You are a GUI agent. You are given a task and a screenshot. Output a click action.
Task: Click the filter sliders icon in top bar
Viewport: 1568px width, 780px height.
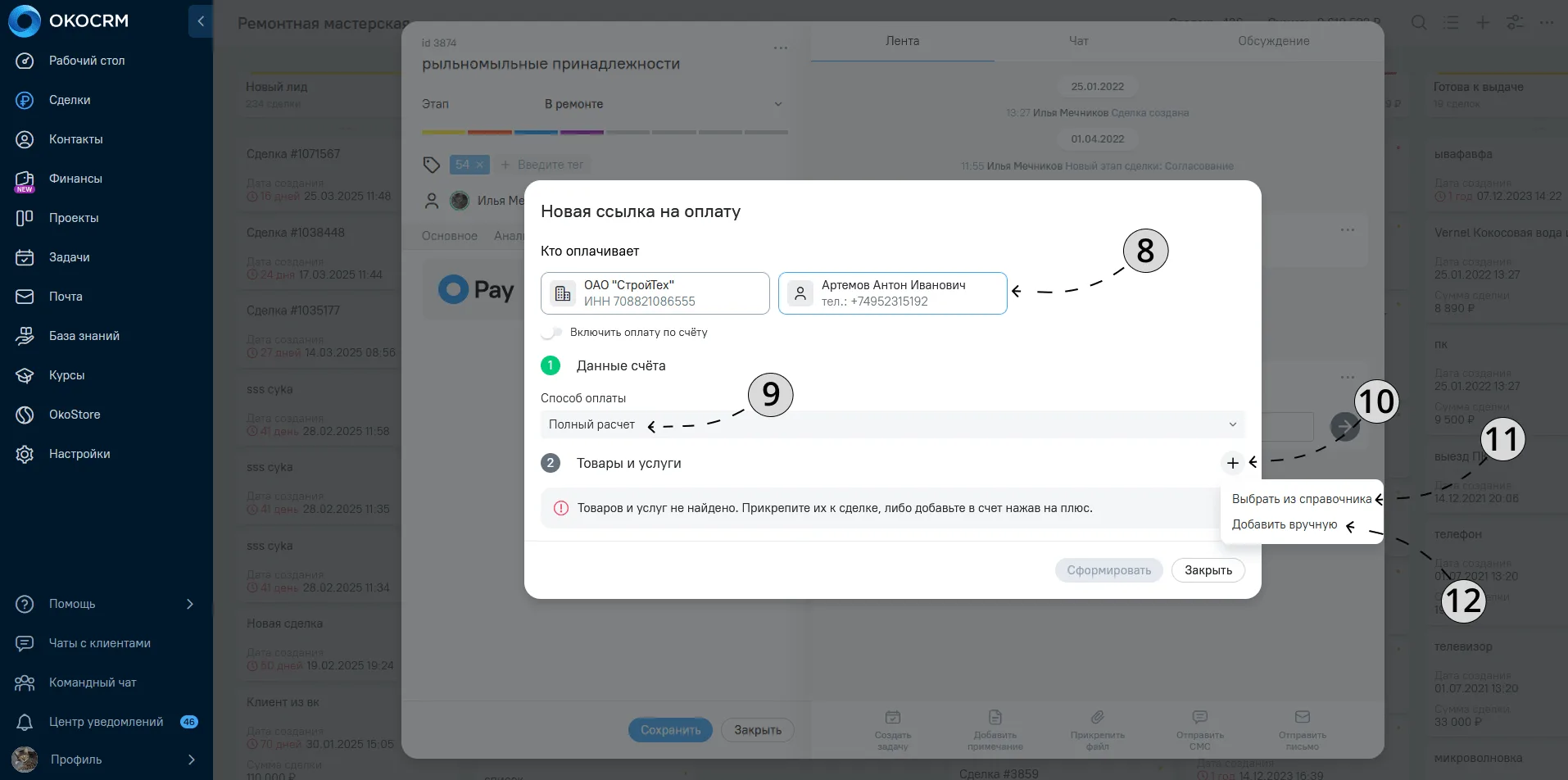[x=1516, y=23]
